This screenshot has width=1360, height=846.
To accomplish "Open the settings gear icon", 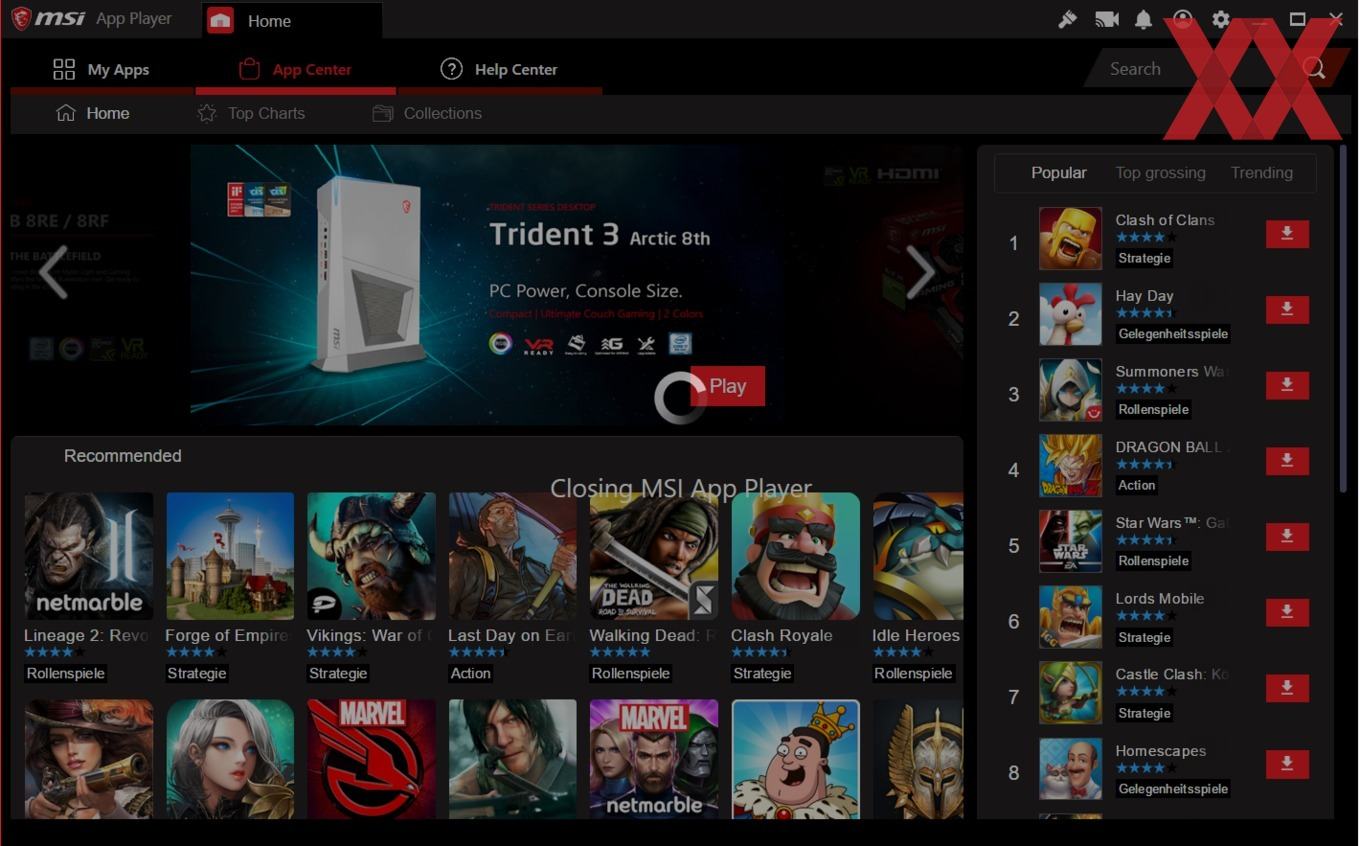I will [1221, 19].
